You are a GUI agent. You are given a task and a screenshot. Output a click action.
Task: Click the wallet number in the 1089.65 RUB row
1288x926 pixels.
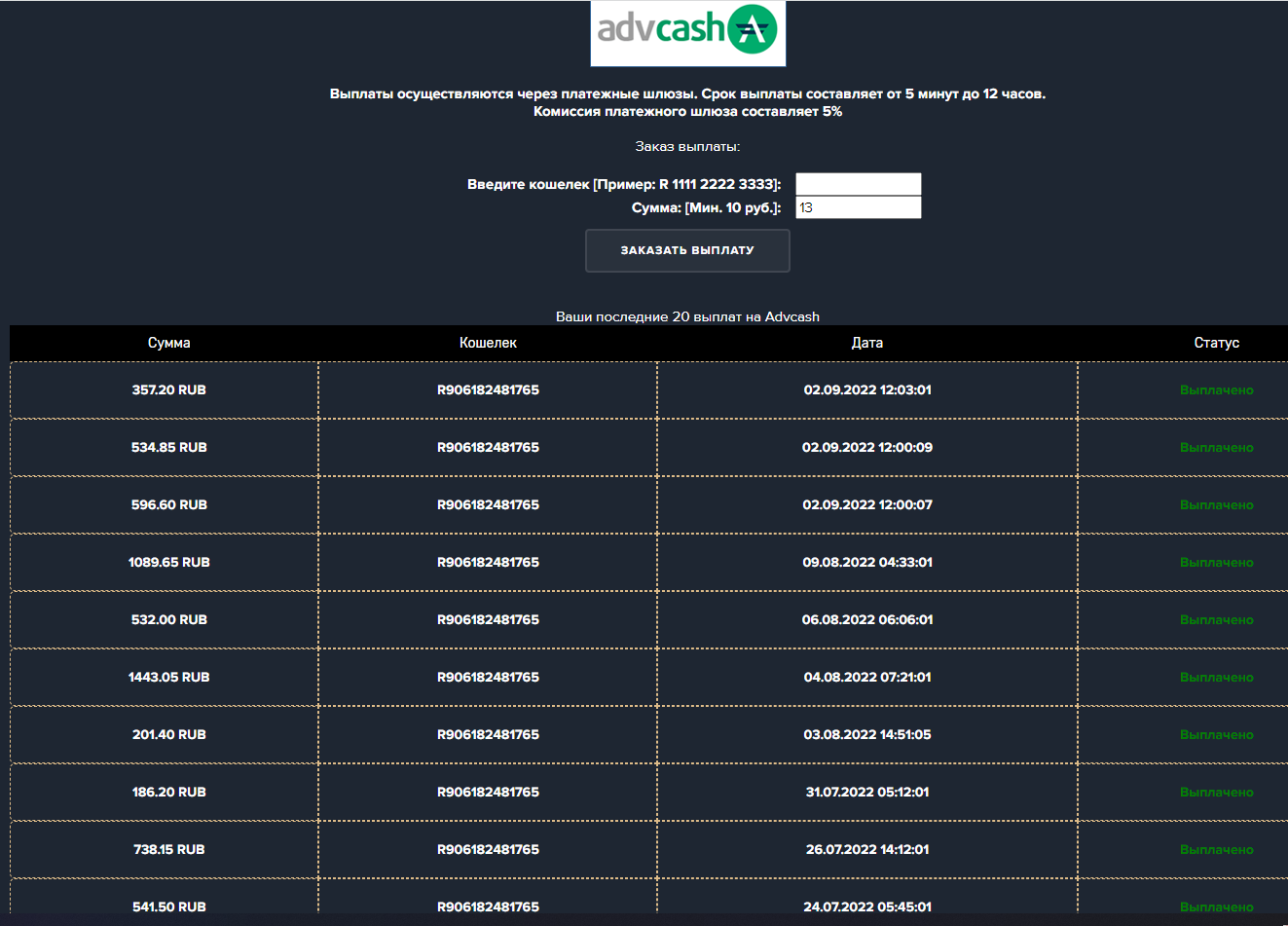(x=488, y=562)
